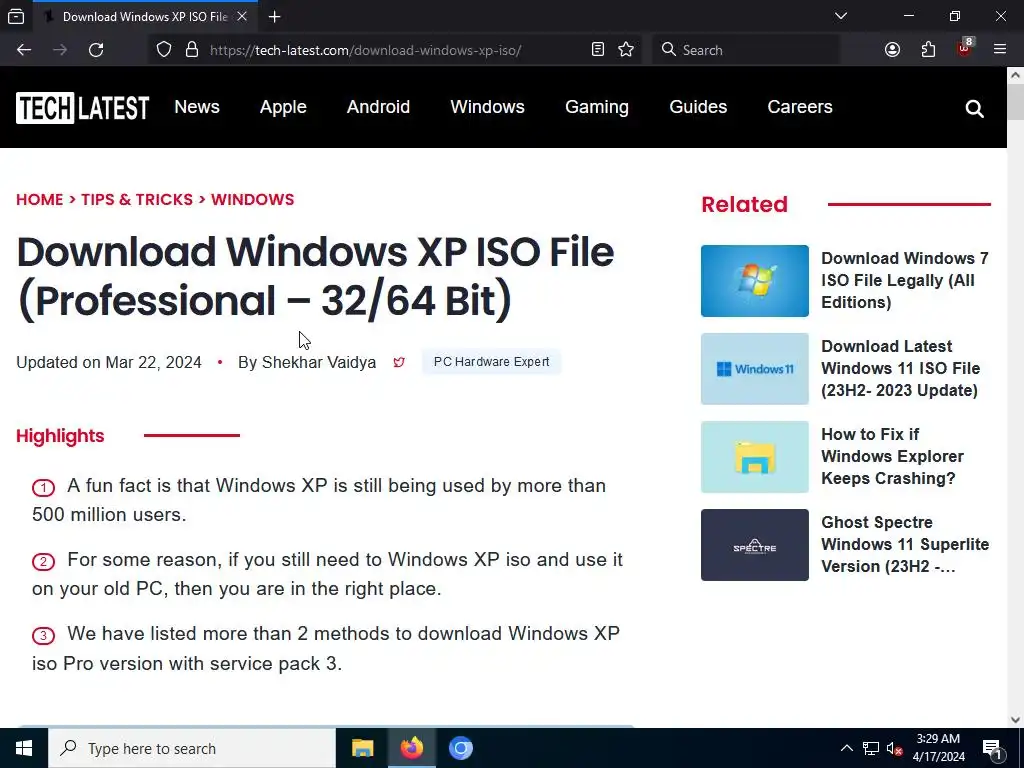Screen dimensions: 1024x768
Task: Open the Firefox hamburger application menu
Action: 1000,50
